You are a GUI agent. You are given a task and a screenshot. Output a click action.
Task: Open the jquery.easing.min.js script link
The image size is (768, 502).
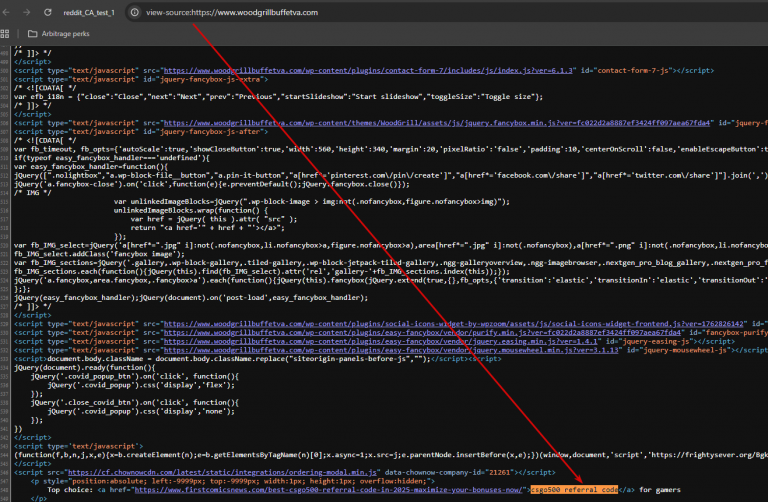point(381,341)
